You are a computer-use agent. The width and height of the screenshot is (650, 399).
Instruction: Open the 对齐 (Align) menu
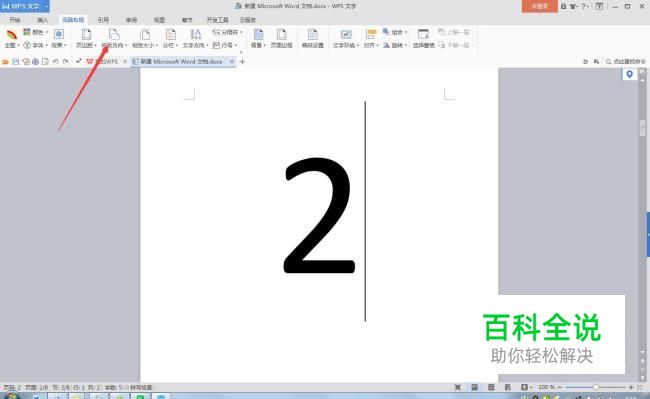coord(371,39)
